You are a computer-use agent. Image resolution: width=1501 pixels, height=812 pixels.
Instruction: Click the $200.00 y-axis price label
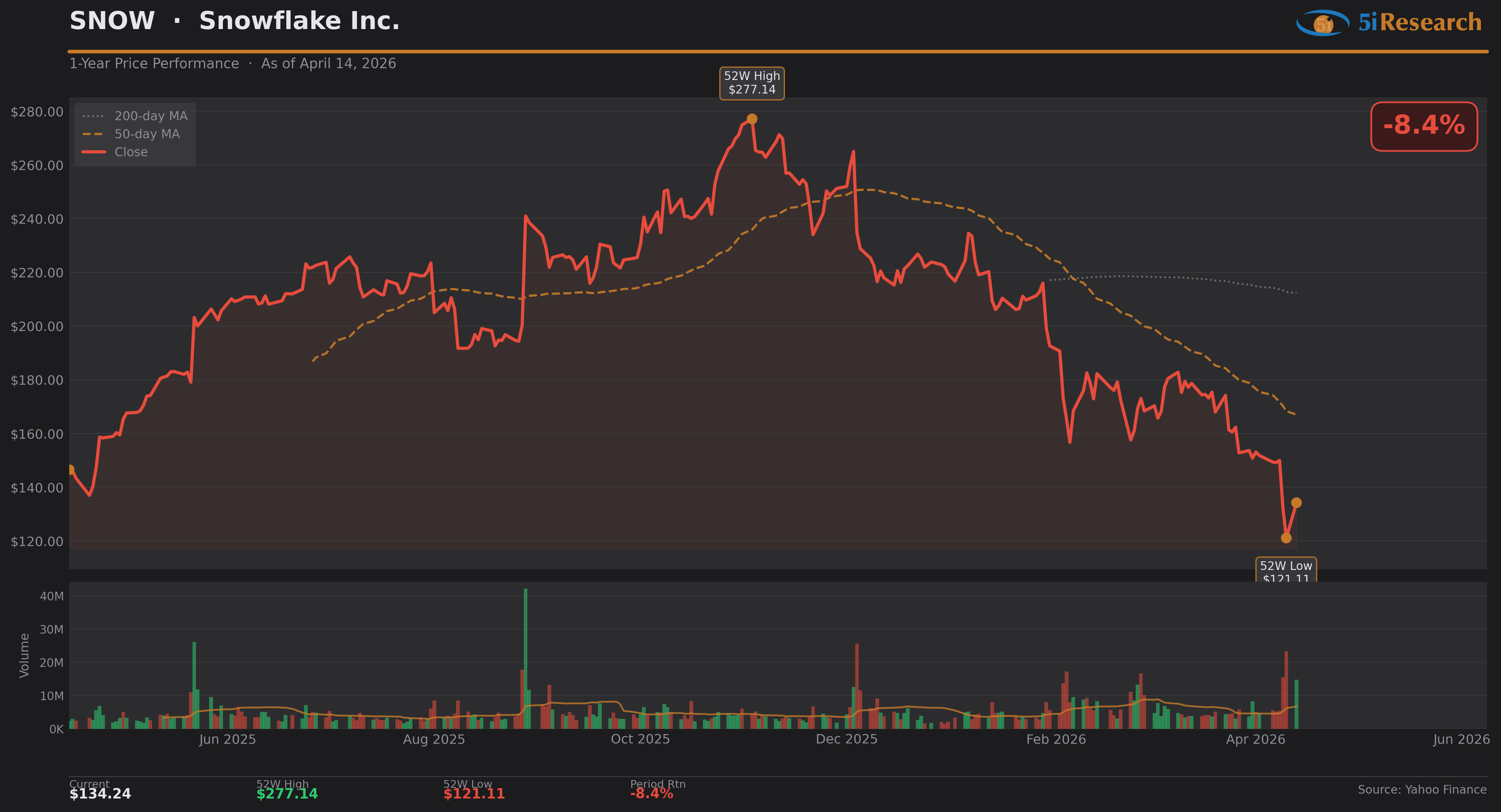(x=37, y=327)
